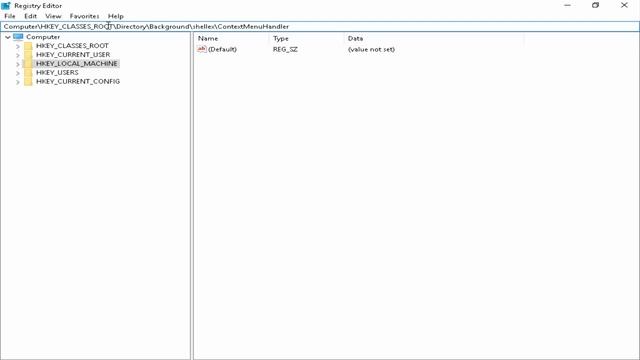Screen dimensions: 640x360
Task: Close the Registry Editor window
Action: (624, 6)
